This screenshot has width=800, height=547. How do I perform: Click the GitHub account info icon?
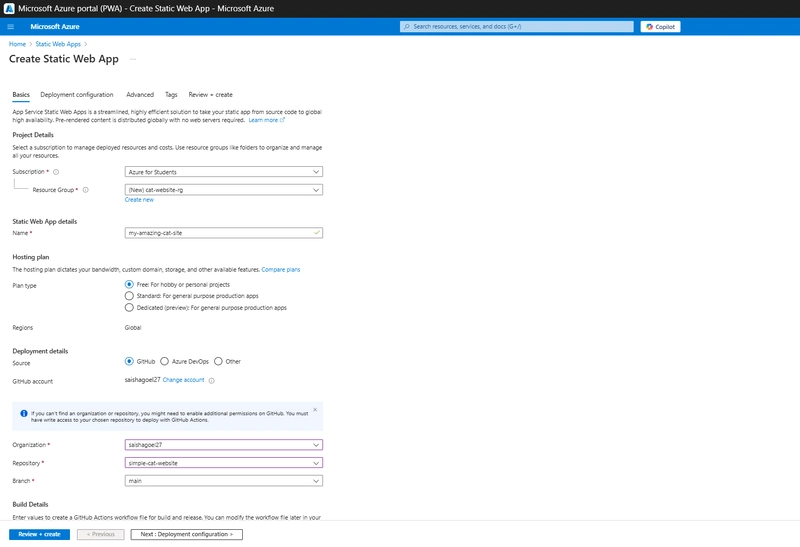tap(212, 381)
